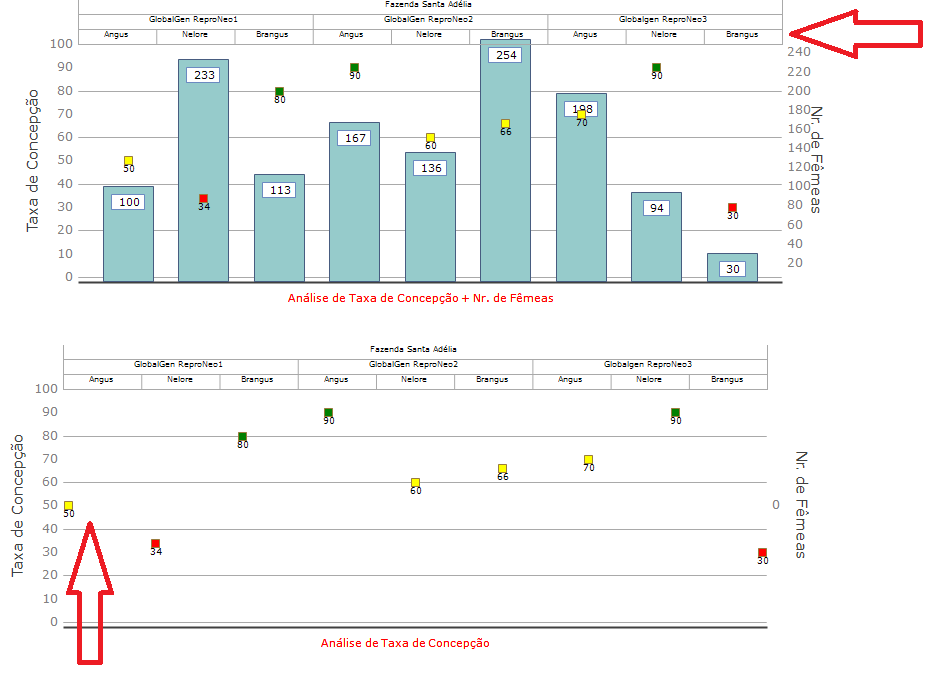Image resolution: width=944 pixels, height=675 pixels.
Task: Select 'Nelore' under ReproNeo1 in lower chart
Action: [x=179, y=379]
